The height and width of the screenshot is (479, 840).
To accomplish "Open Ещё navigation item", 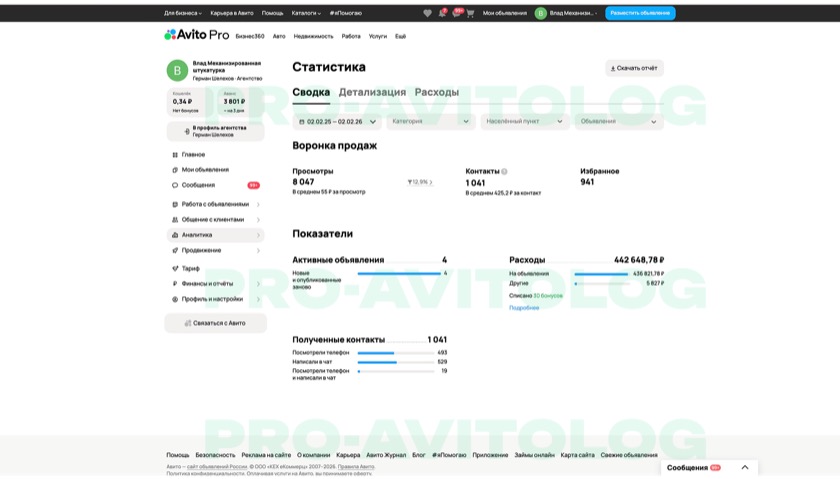I will pyautogui.click(x=401, y=36).
